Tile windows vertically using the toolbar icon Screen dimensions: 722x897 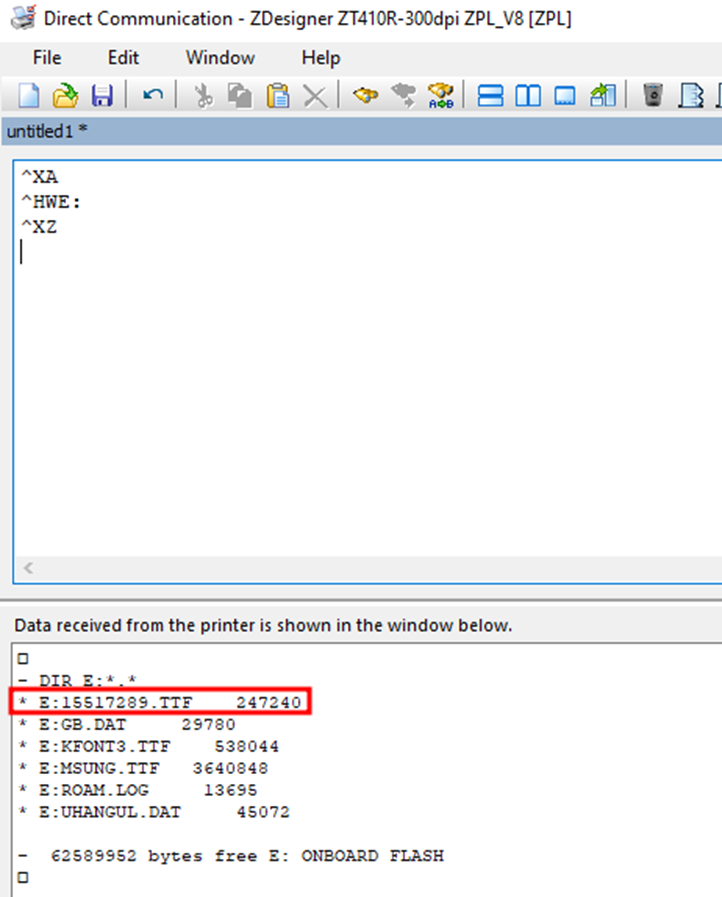click(527, 95)
